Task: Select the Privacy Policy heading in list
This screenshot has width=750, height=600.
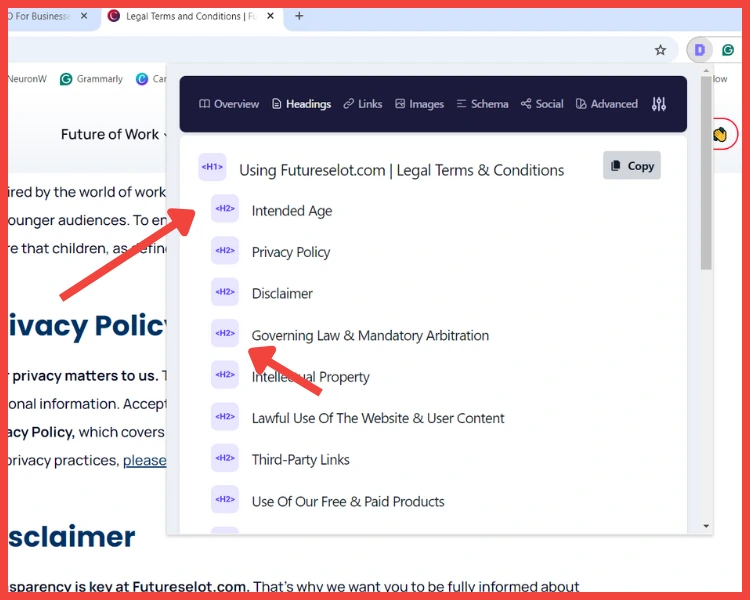Action: 291,252
